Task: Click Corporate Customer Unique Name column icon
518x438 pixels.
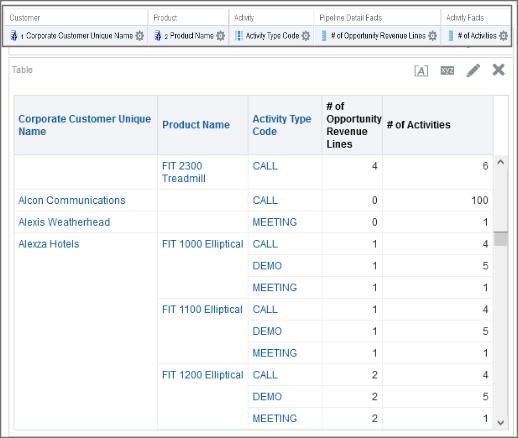Action: 14,35
